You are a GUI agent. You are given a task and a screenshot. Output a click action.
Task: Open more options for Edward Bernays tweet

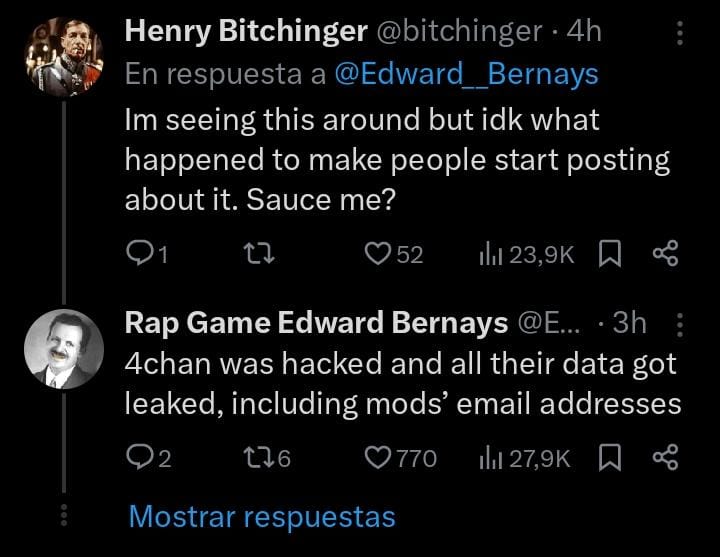[680, 325]
